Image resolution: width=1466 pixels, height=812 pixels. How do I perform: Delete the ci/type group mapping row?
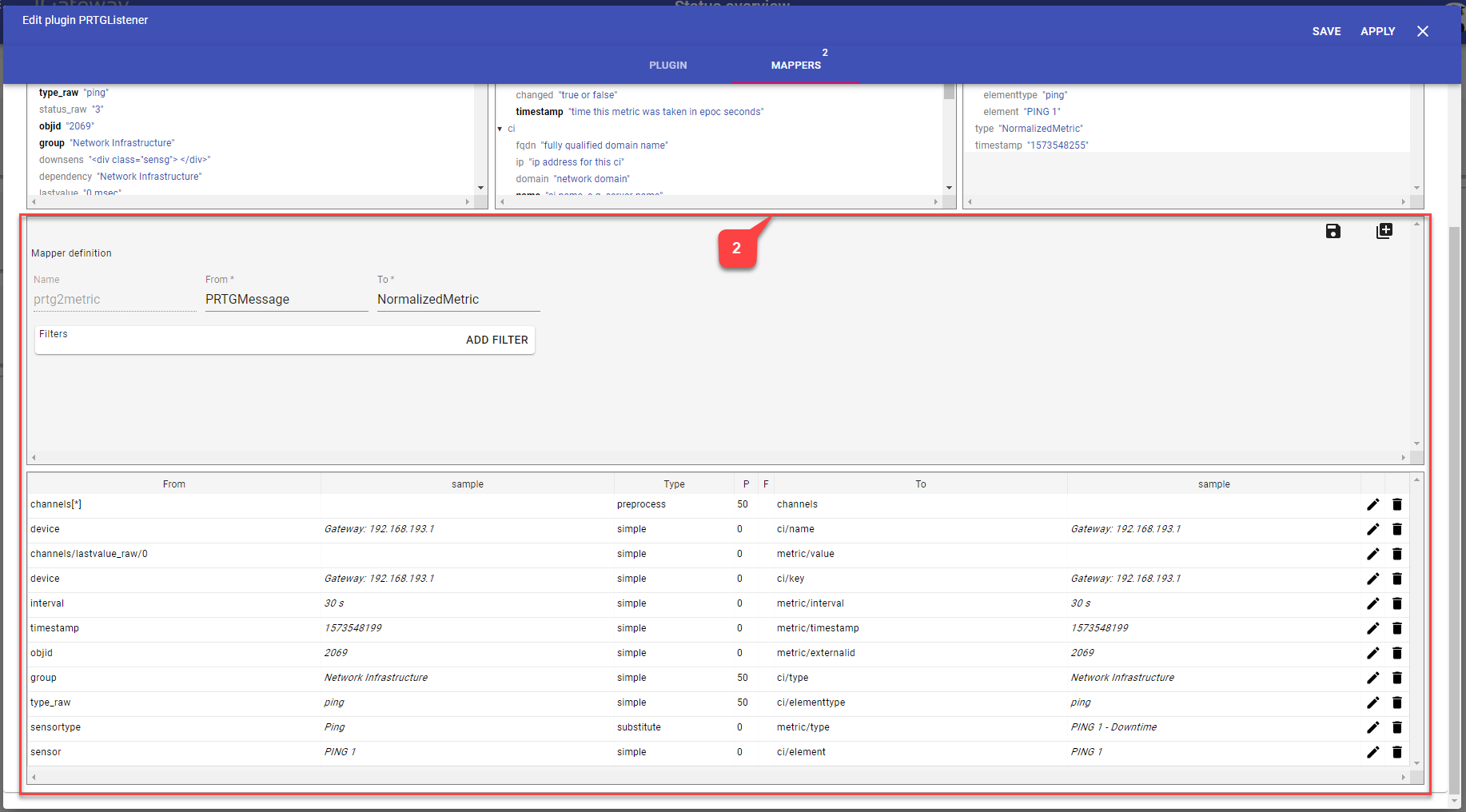pos(1396,678)
